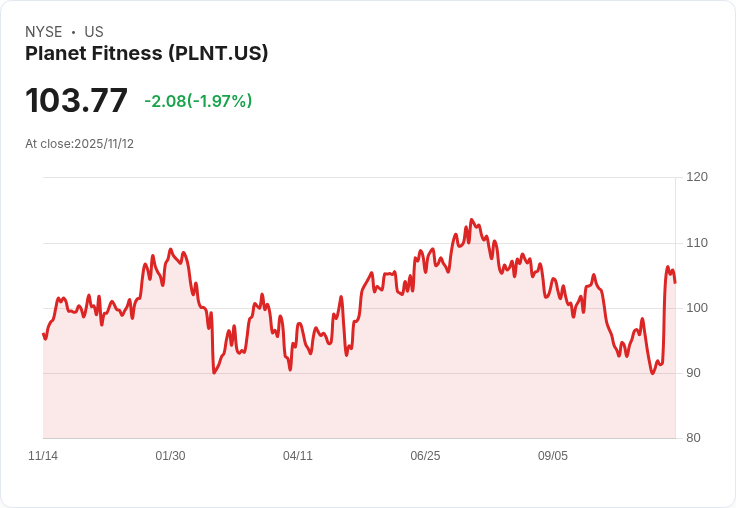The image size is (736, 508).
Task: Click the 103.77 closing price
Action: (x=76, y=101)
